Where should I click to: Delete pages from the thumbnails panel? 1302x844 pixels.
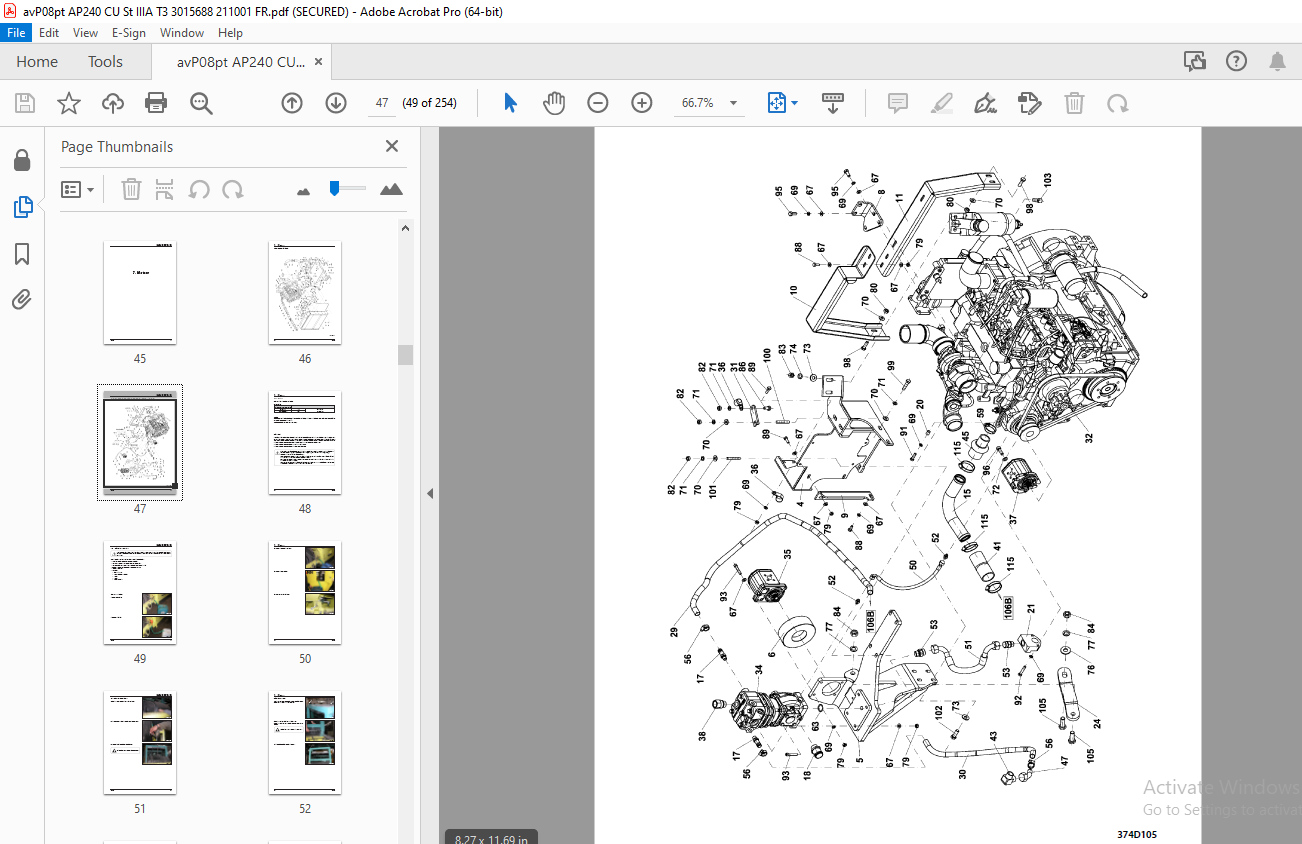pyautogui.click(x=131, y=189)
